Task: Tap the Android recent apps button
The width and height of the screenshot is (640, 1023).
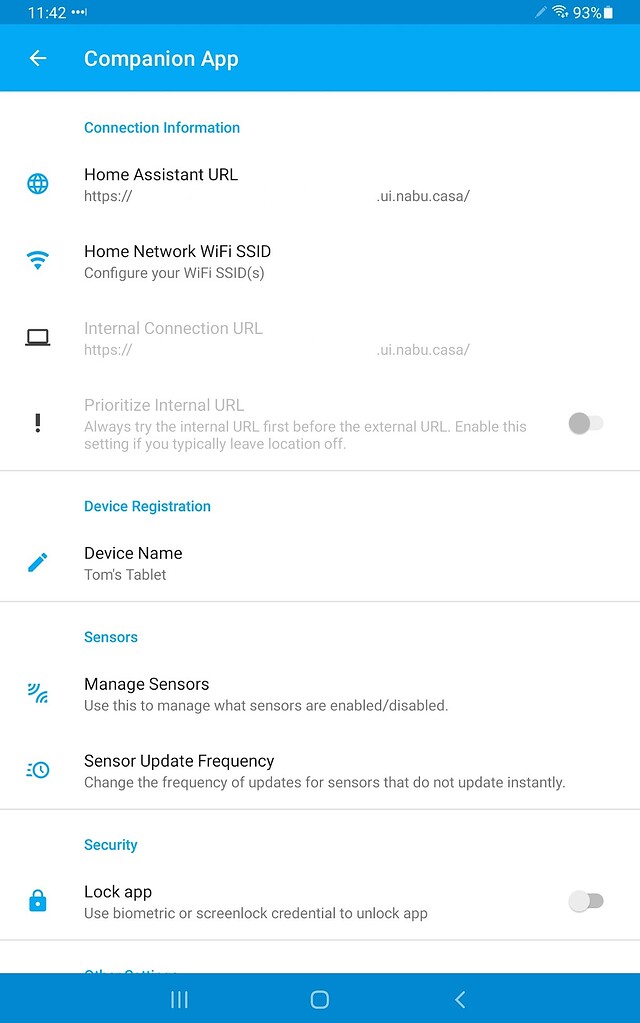Action: 178,998
